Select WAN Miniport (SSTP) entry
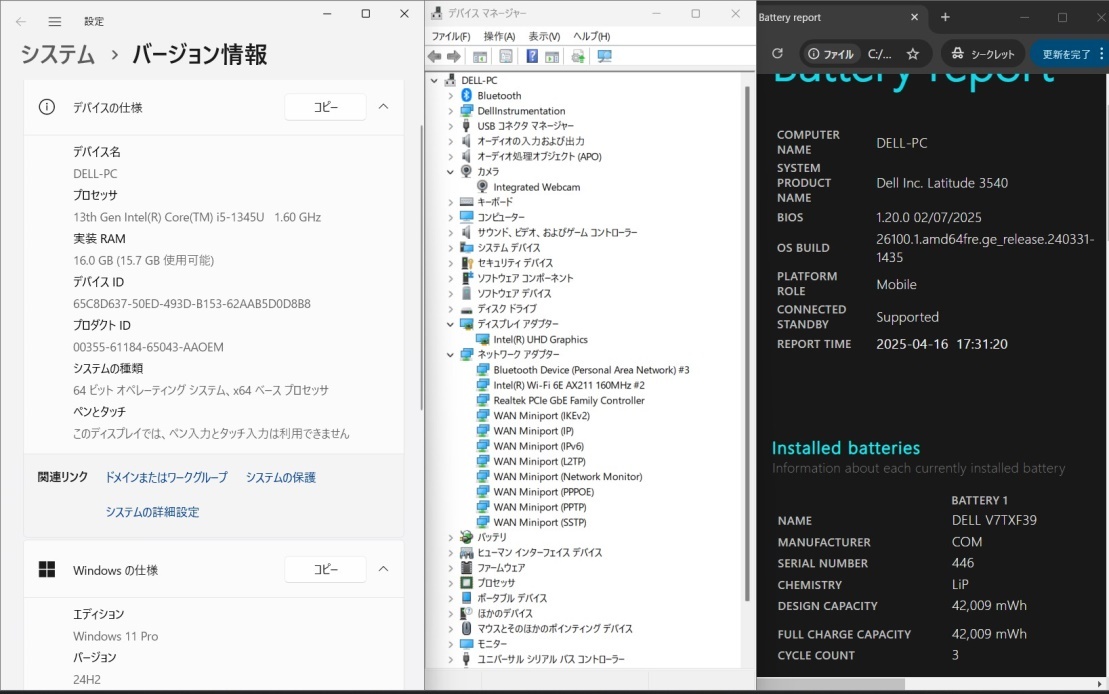The height and width of the screenshot is (694, 1109). (x=540, y=522)
